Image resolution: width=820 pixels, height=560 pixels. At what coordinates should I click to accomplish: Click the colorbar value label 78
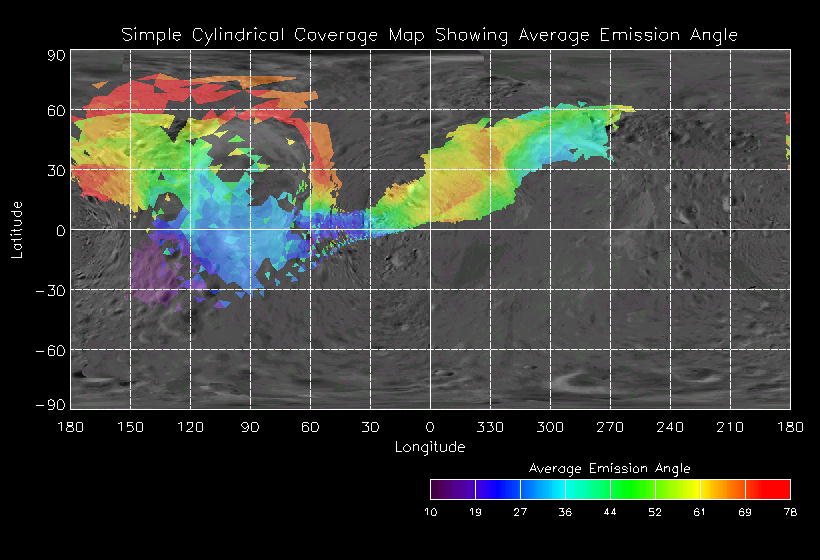[x=790, y=512]
